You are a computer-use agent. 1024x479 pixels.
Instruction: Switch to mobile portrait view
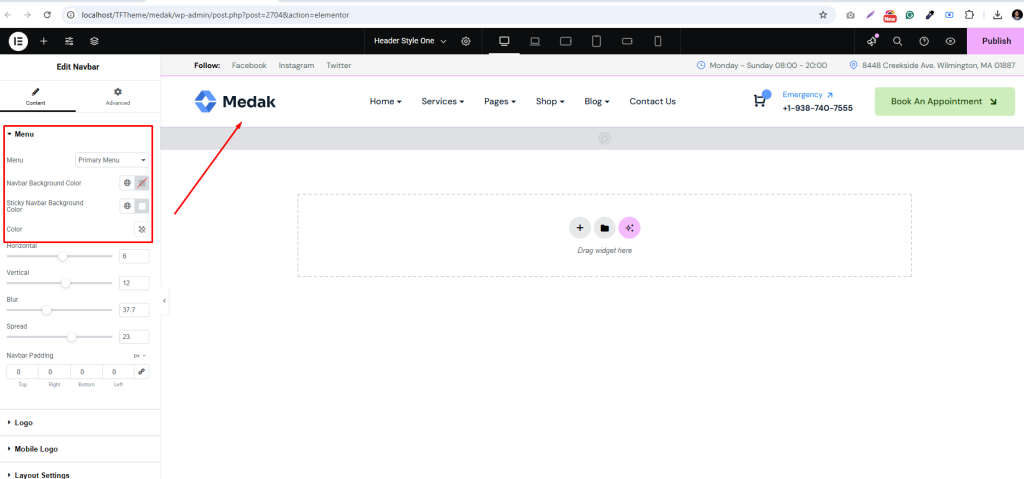coord(658,41)
